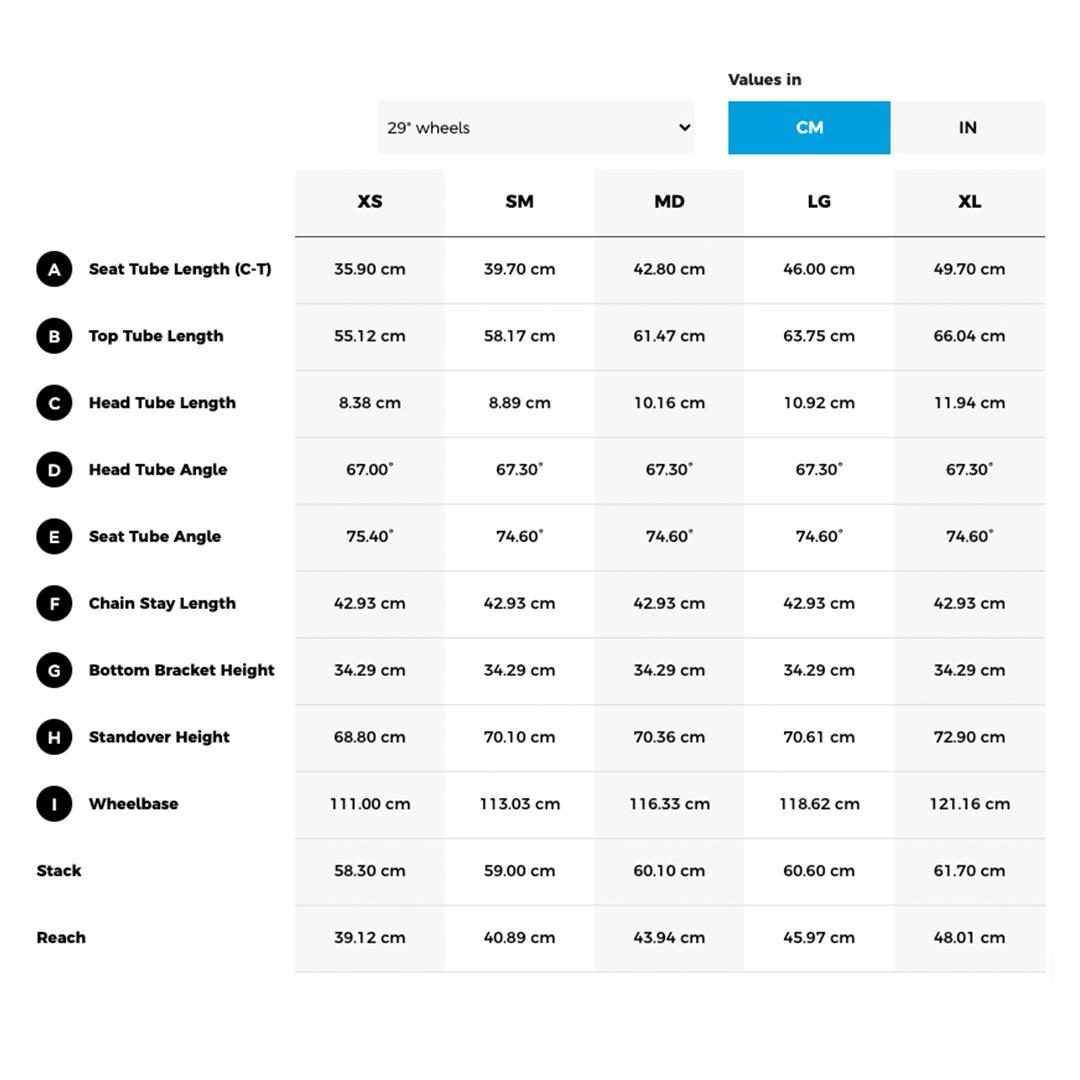Click the E badge for Seat Tube Angle
This screenshot has width=1080, height=1080.
coord(54,537)
